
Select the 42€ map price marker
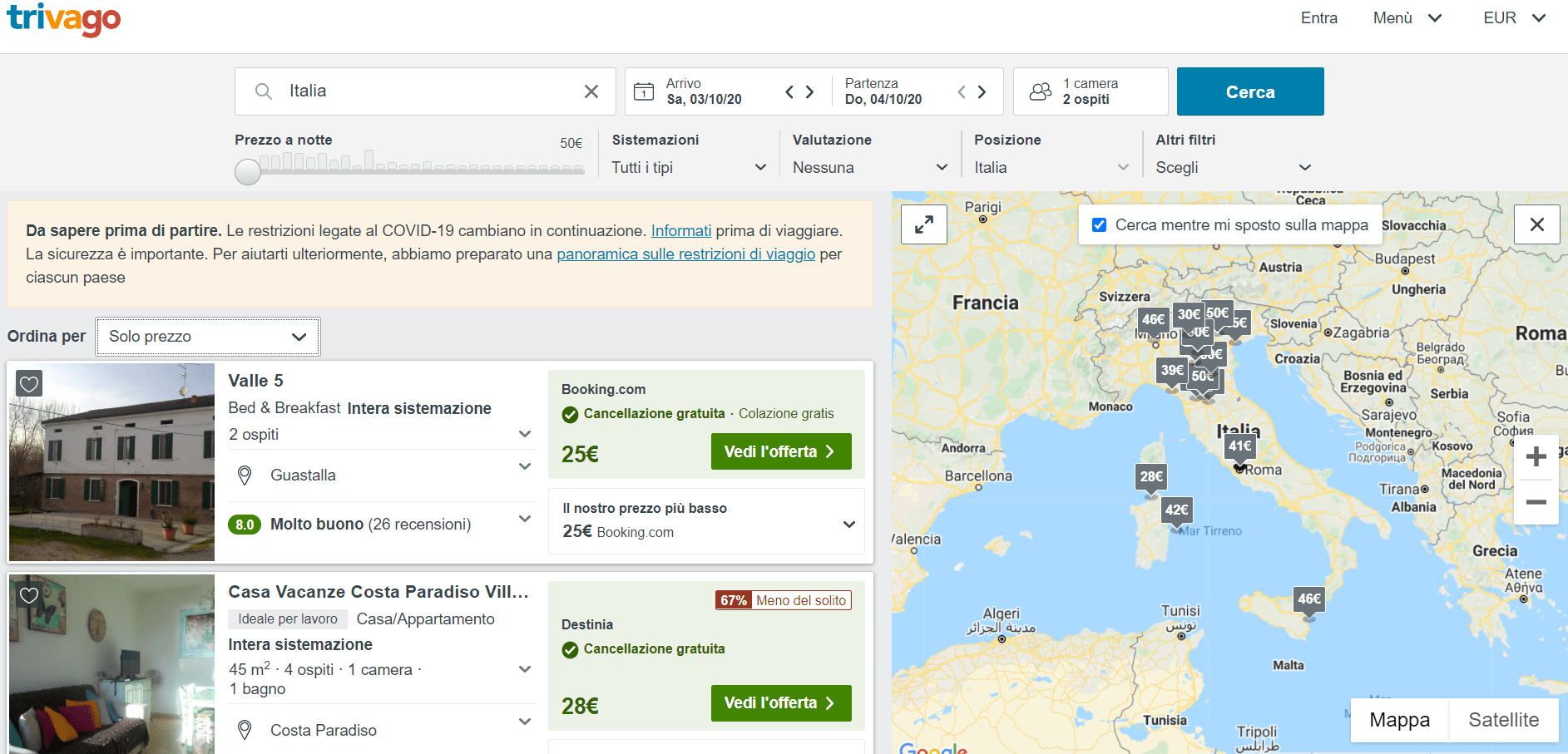click(x=1177, y=510)
